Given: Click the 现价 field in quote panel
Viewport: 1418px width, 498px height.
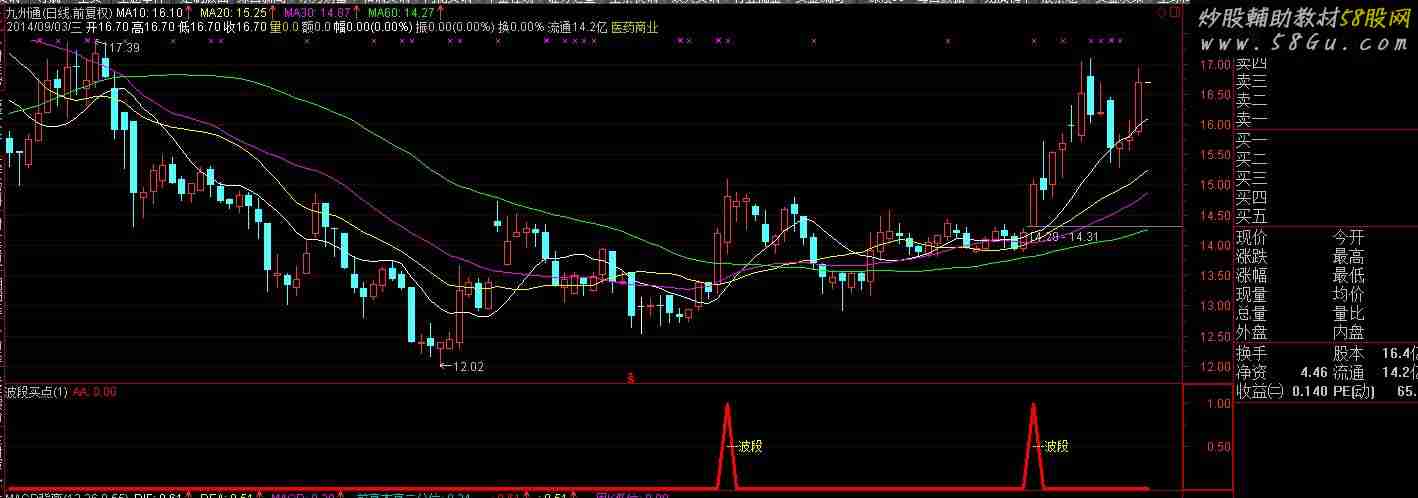Looking at the screenshot, I should [x=1252, y=238].
